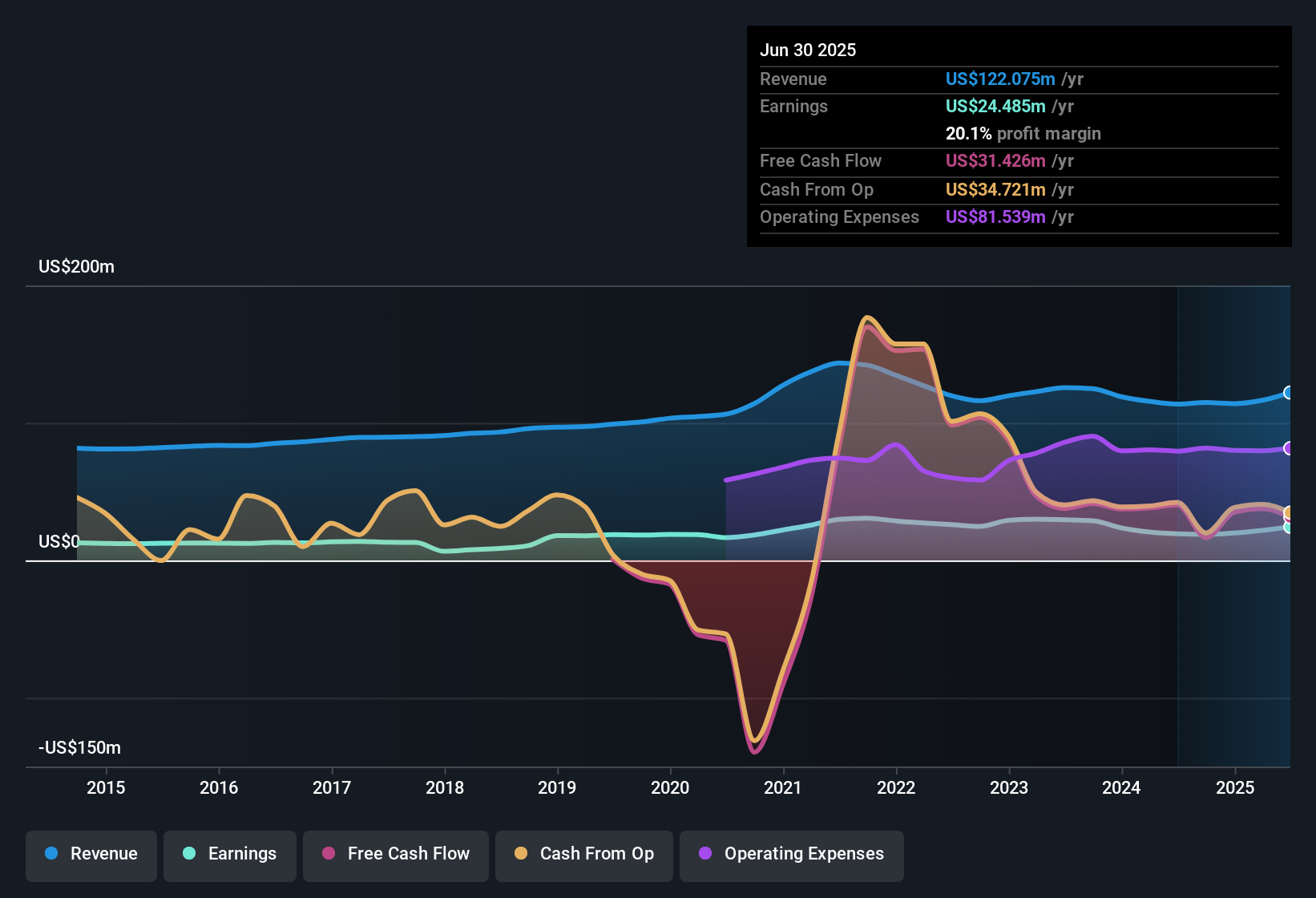Click the teal Earnings endpoint marker

pos(1288,528)
